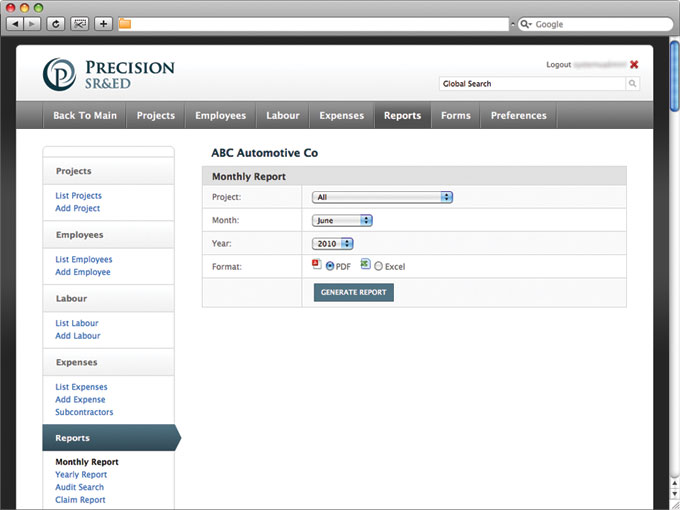Click the Precision SR&ED logo
The height and width of the screenshot is (510, 680).
109,74
